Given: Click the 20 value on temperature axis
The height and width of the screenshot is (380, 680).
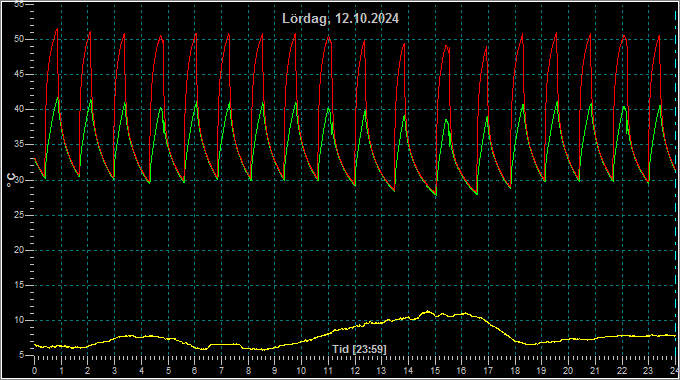Looking at the screenshot, I should click(x=18, y=250).
